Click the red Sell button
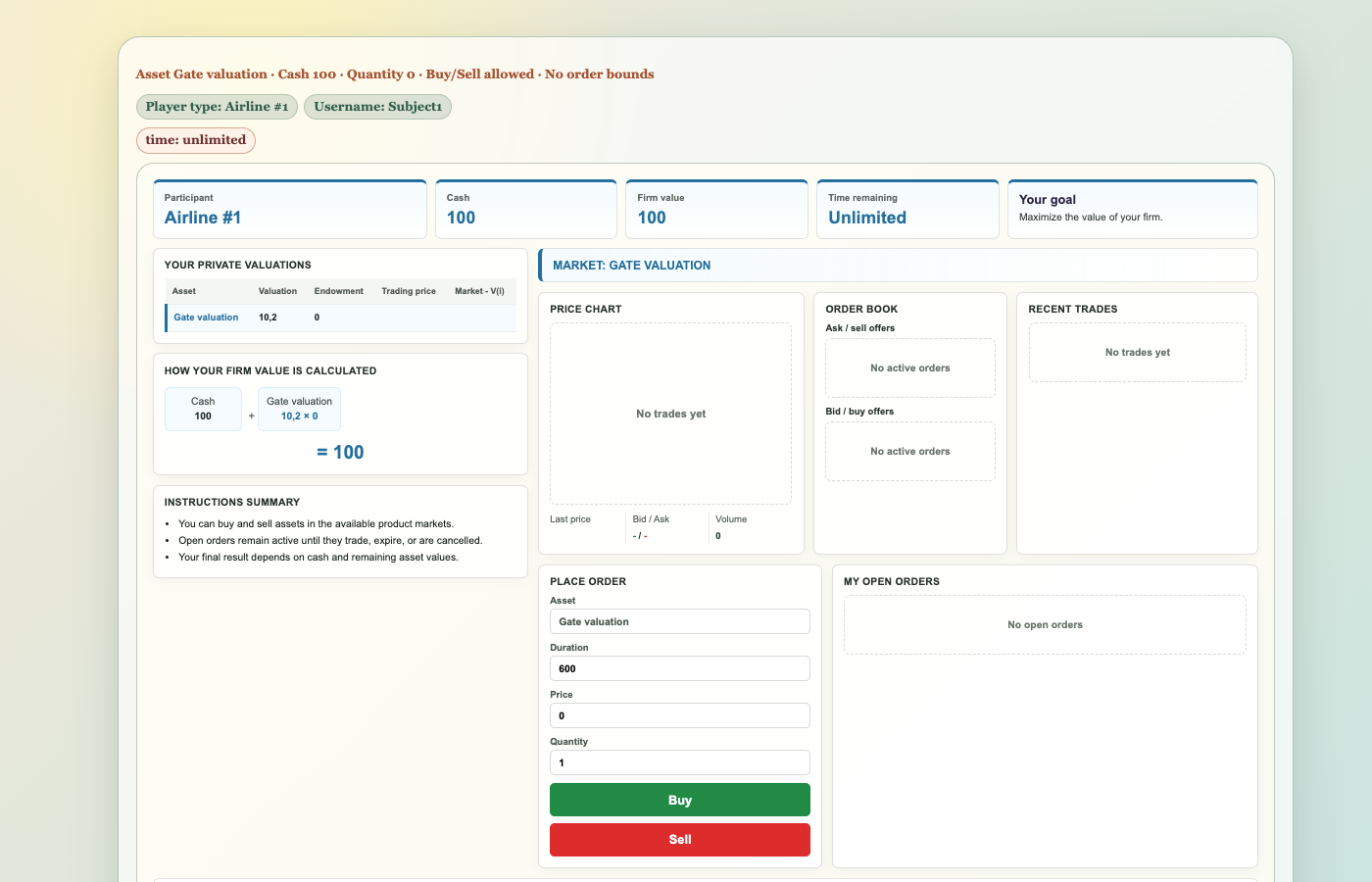1372x882 pixels. click(680, 840)
